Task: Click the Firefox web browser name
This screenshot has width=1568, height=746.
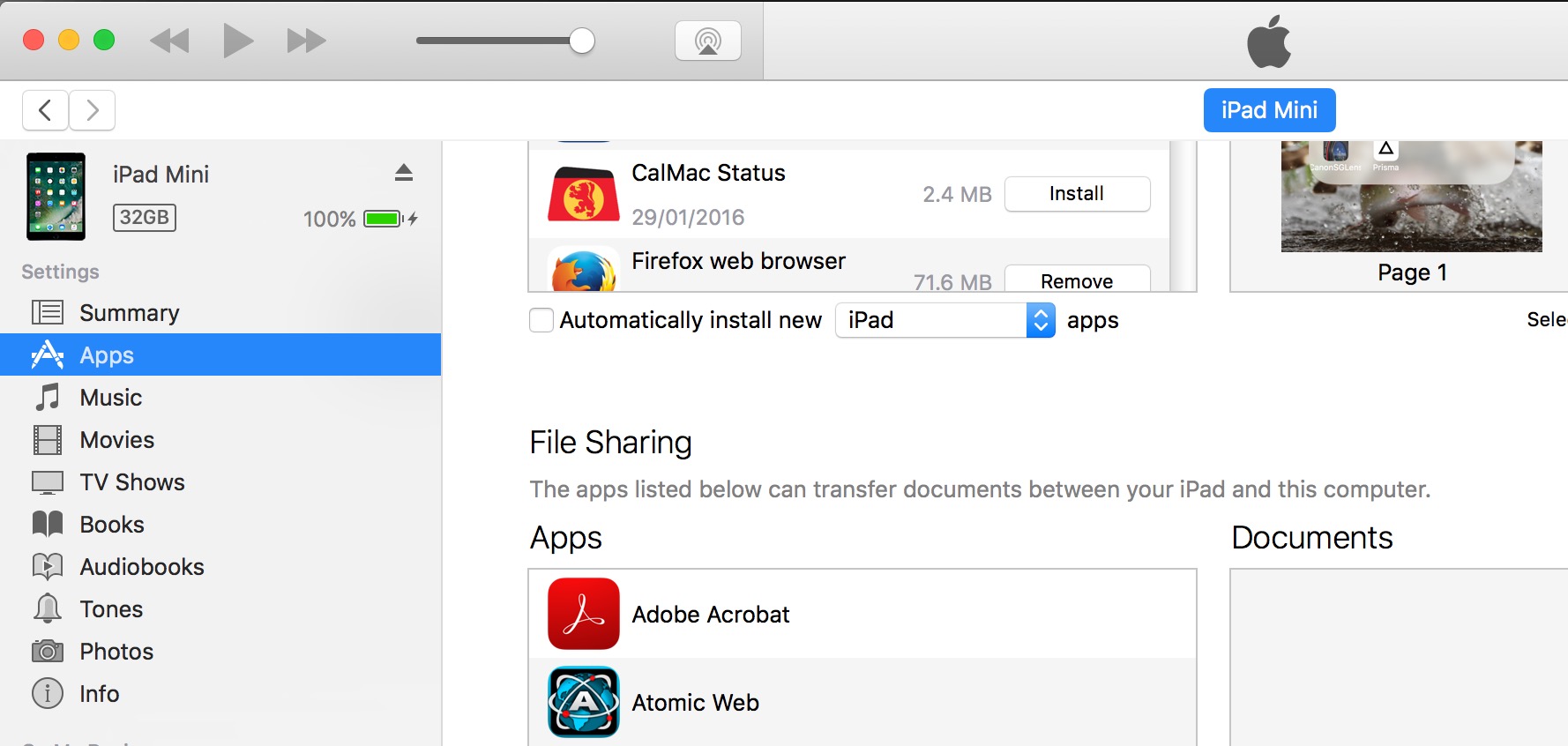Action: [x=738, y=261]
